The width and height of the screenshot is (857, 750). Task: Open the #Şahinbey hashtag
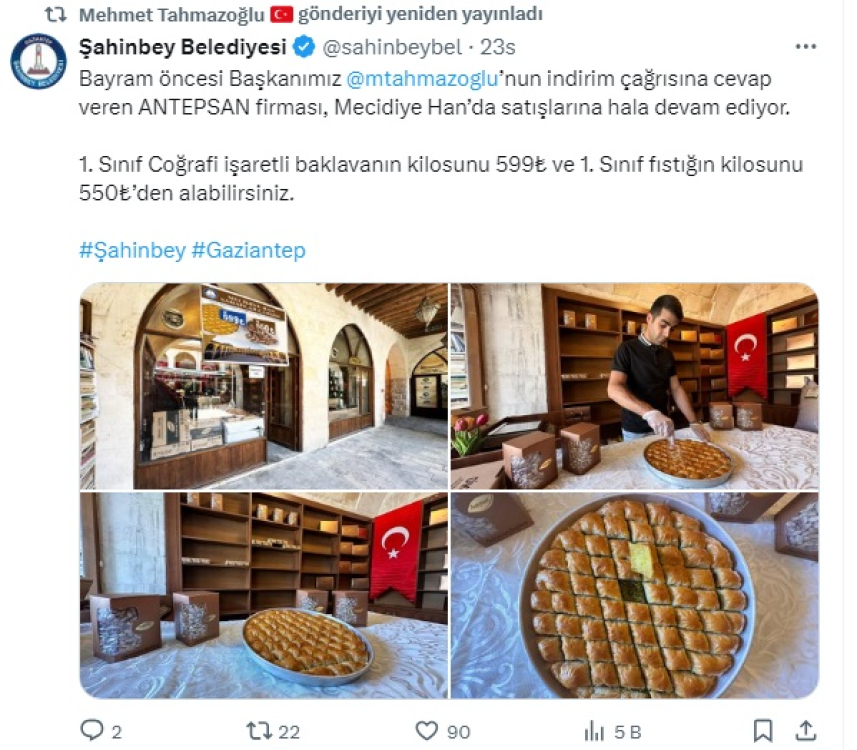pos(132,250)
